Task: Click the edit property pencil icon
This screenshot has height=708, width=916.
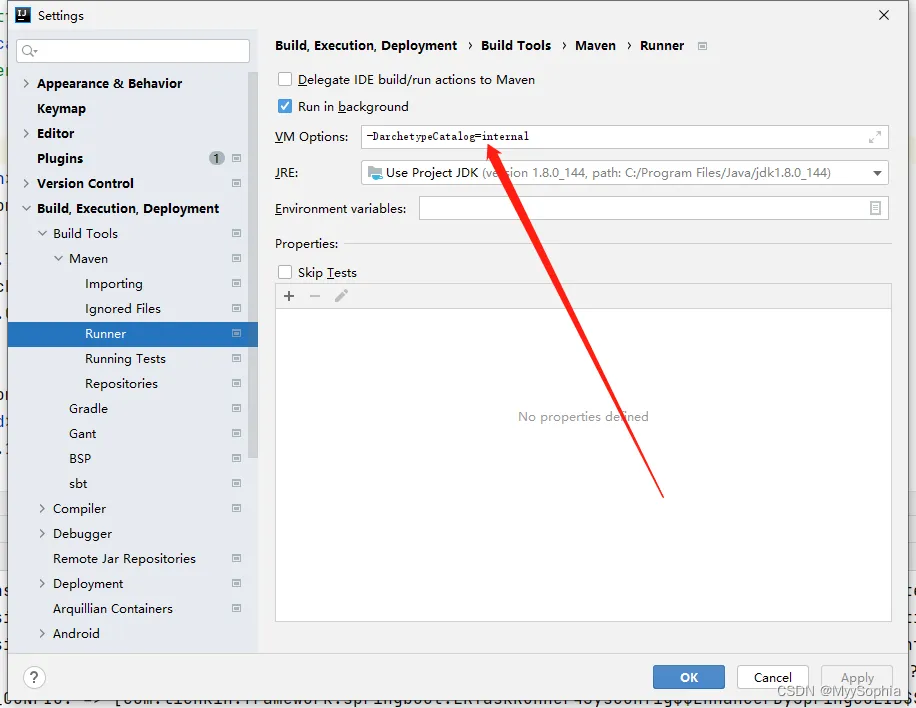Action: 341,296
